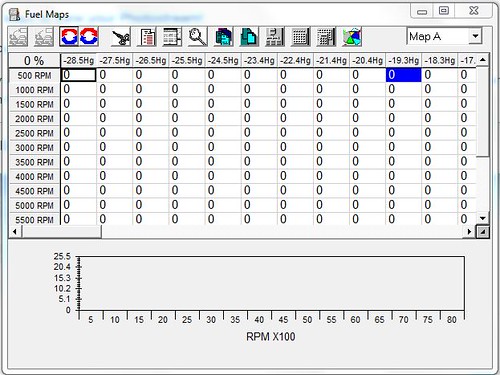Click the Fuel Maps window title icon
The height and width of the screenshot is (375, 500).
click(14, 15)
